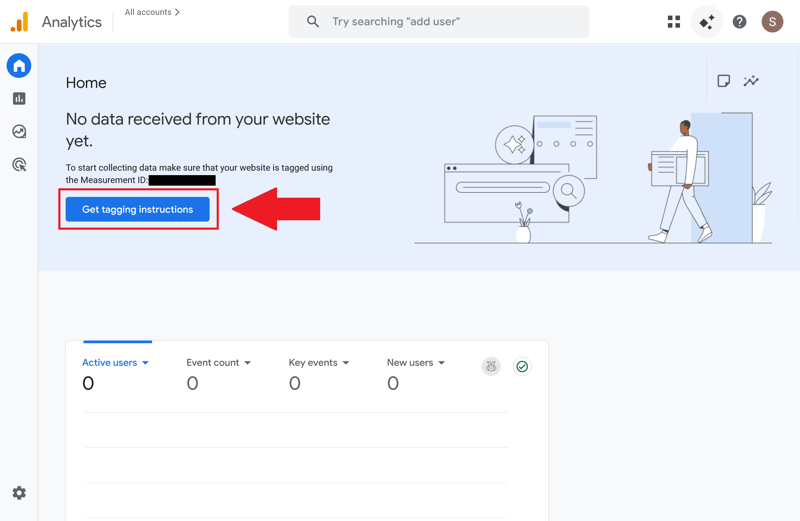Open the Reports icon in sidebar
800x521 pixels.
[19, 99]
